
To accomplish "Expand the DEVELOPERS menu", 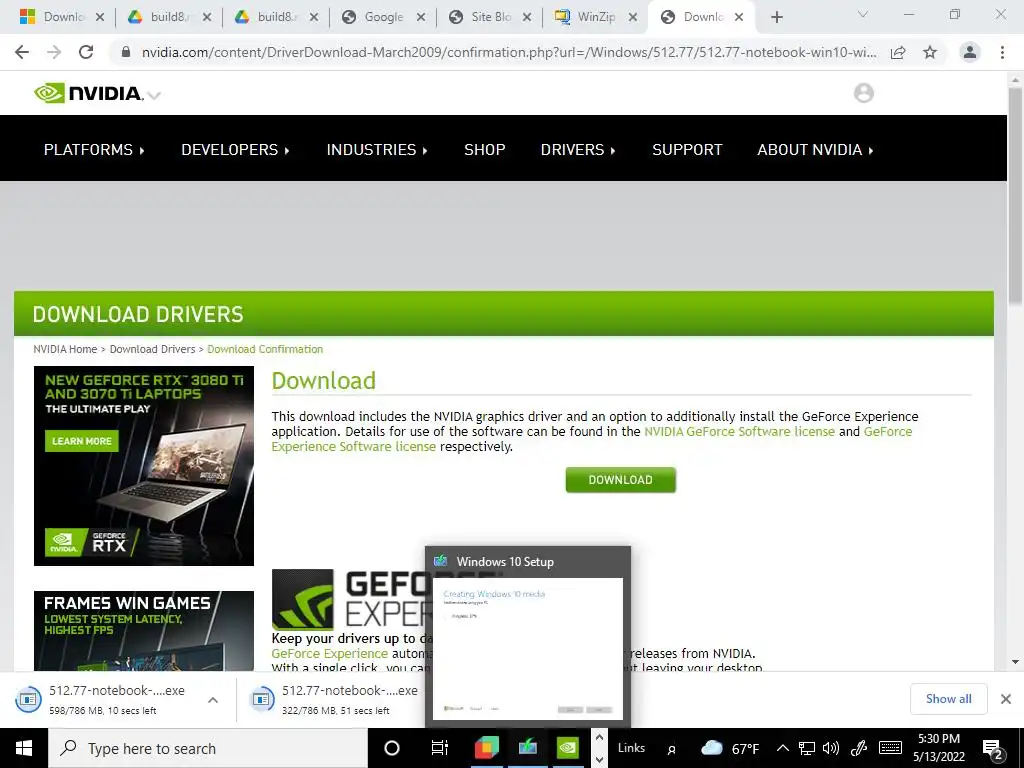I will 235,150.
